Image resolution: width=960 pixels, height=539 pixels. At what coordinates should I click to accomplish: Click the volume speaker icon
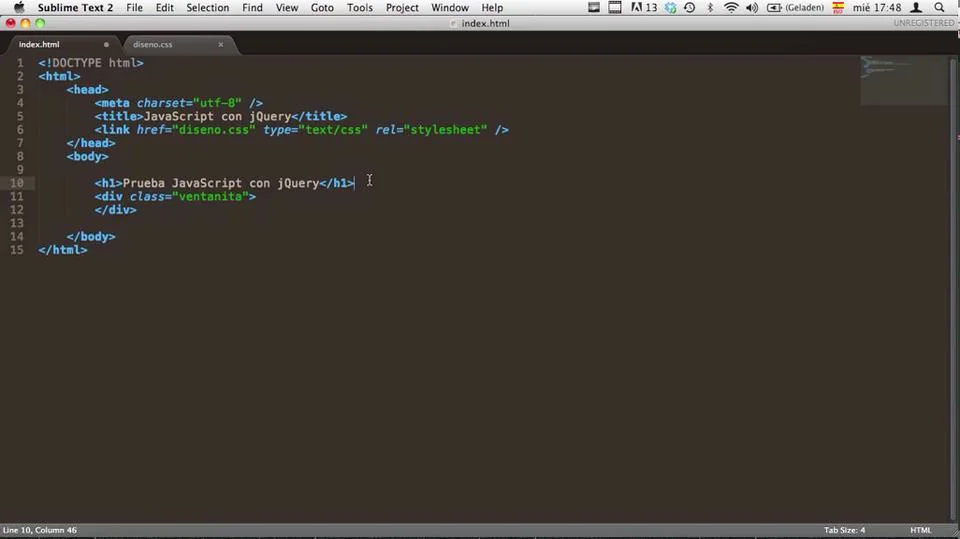[x=752, y=7]
